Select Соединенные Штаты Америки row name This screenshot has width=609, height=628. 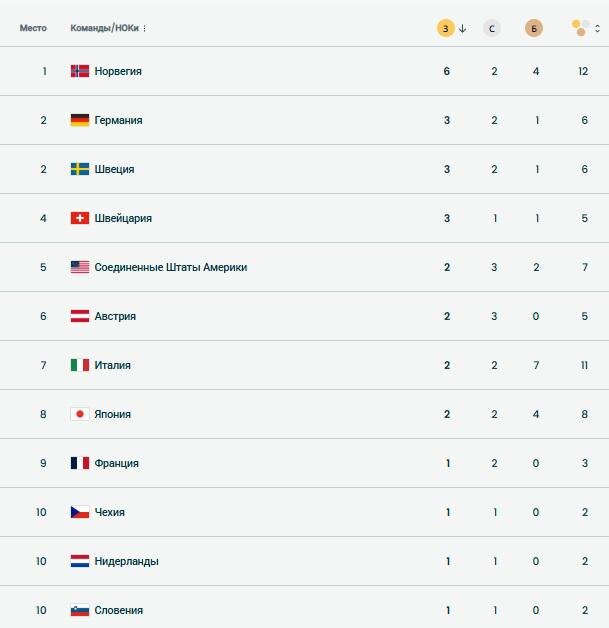coord(170,267)
